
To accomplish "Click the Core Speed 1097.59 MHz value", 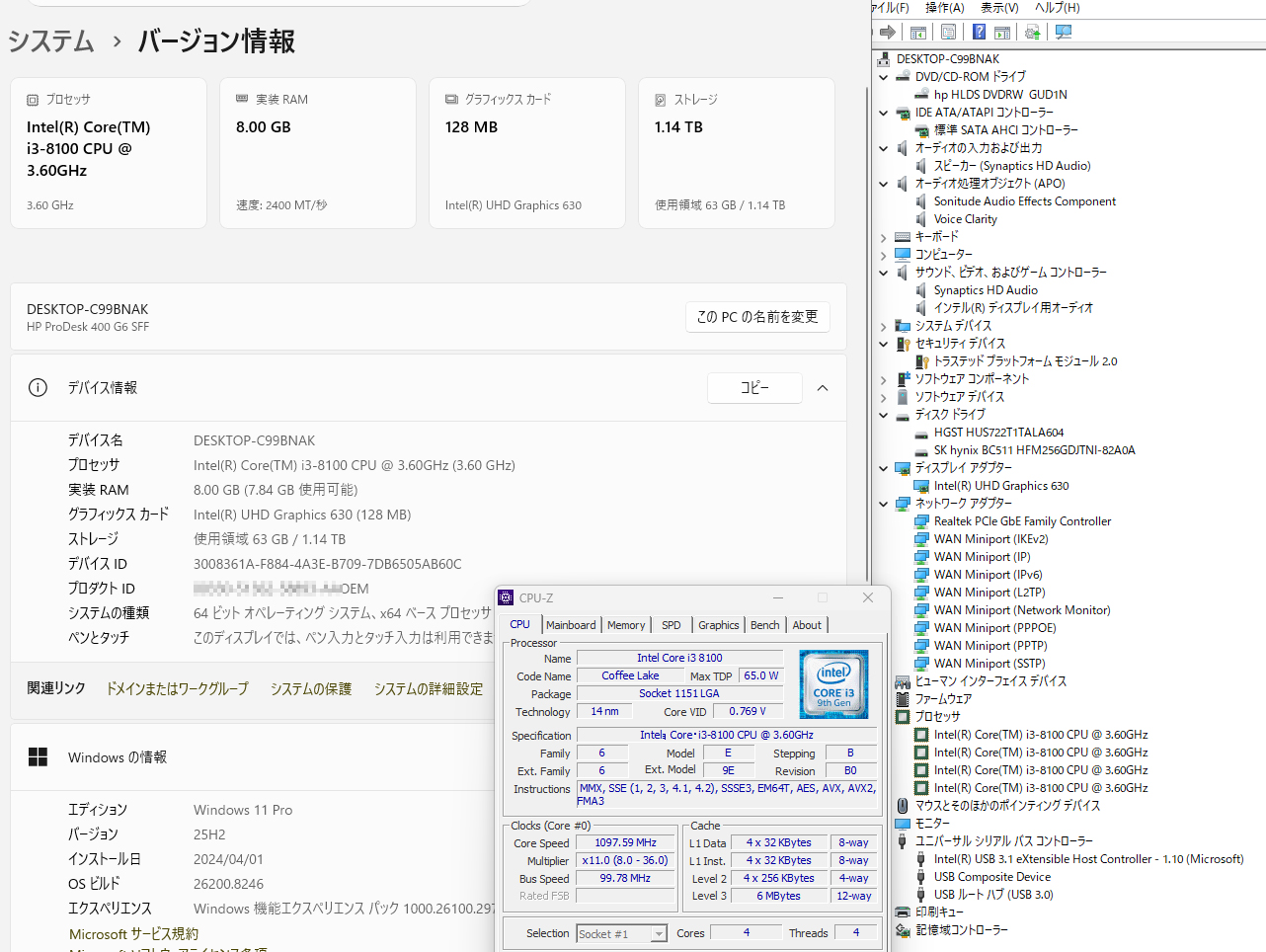I will (x=625, y=842).
